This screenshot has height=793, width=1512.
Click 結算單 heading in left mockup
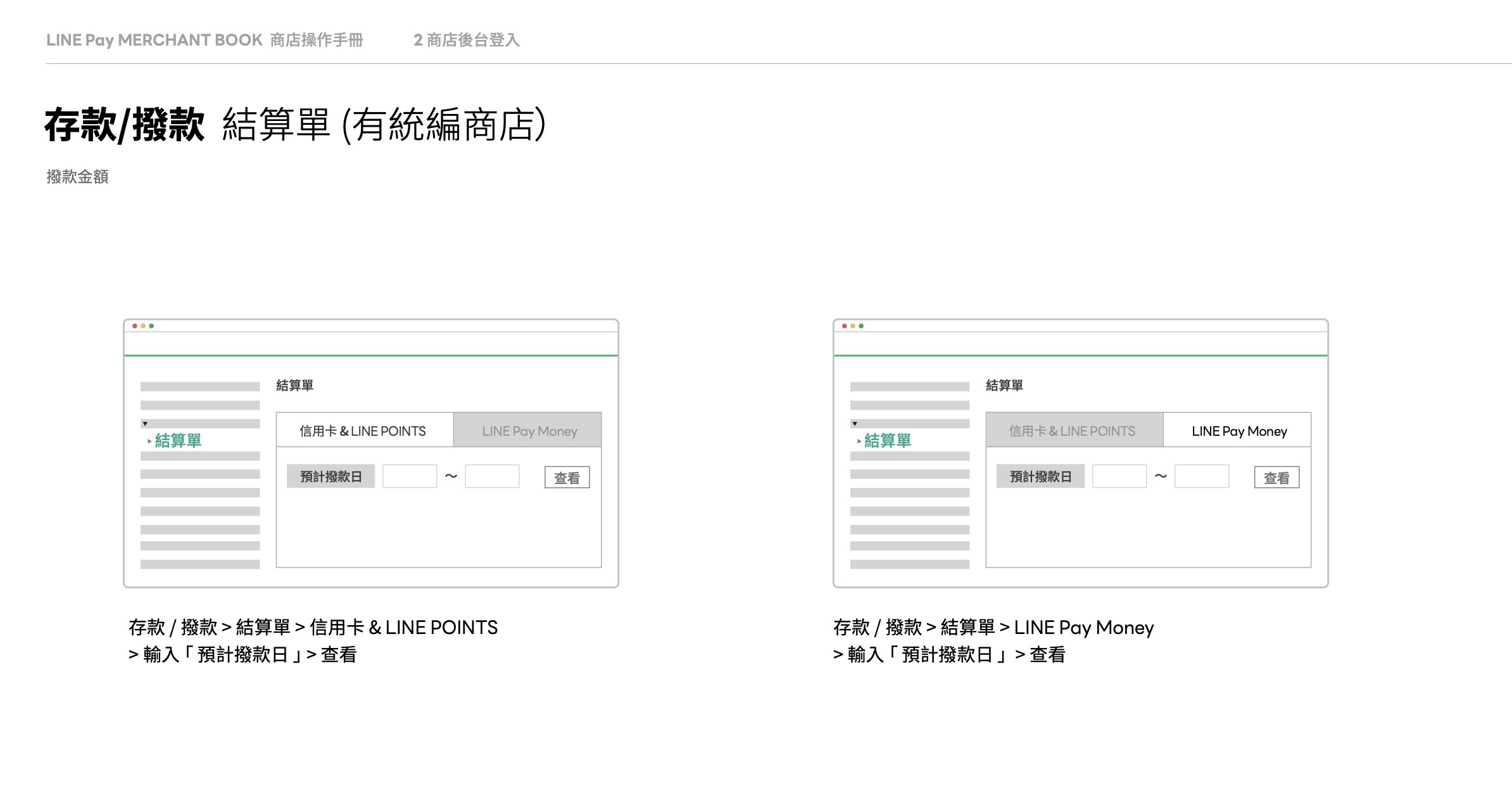coord(295,385)
